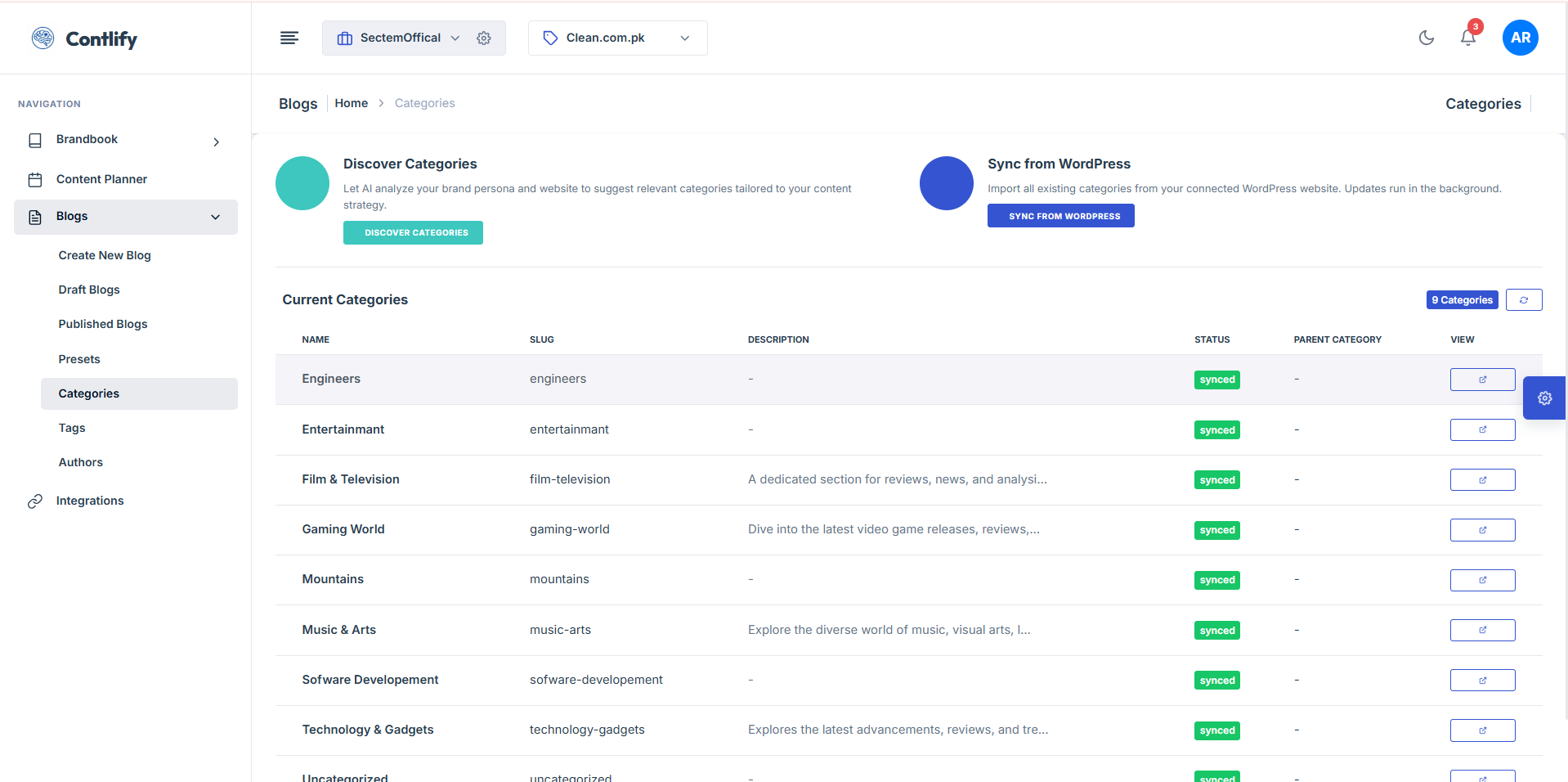The width and height of the screenshot is (1568, 782).
Task: Open the notifications bell
Action: pyautogui.click(x=1467, y=38)
